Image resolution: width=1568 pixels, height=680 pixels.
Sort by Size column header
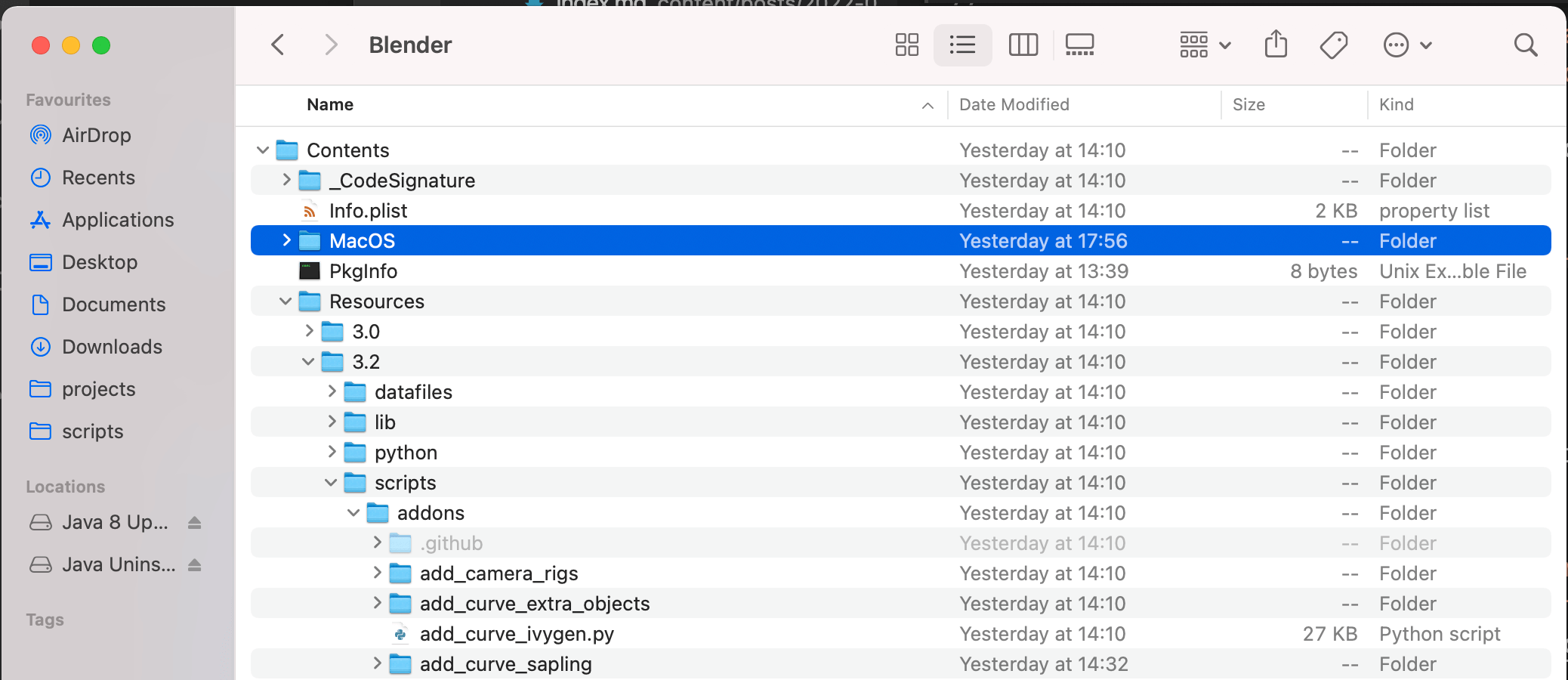click(x=1249, y=105)
